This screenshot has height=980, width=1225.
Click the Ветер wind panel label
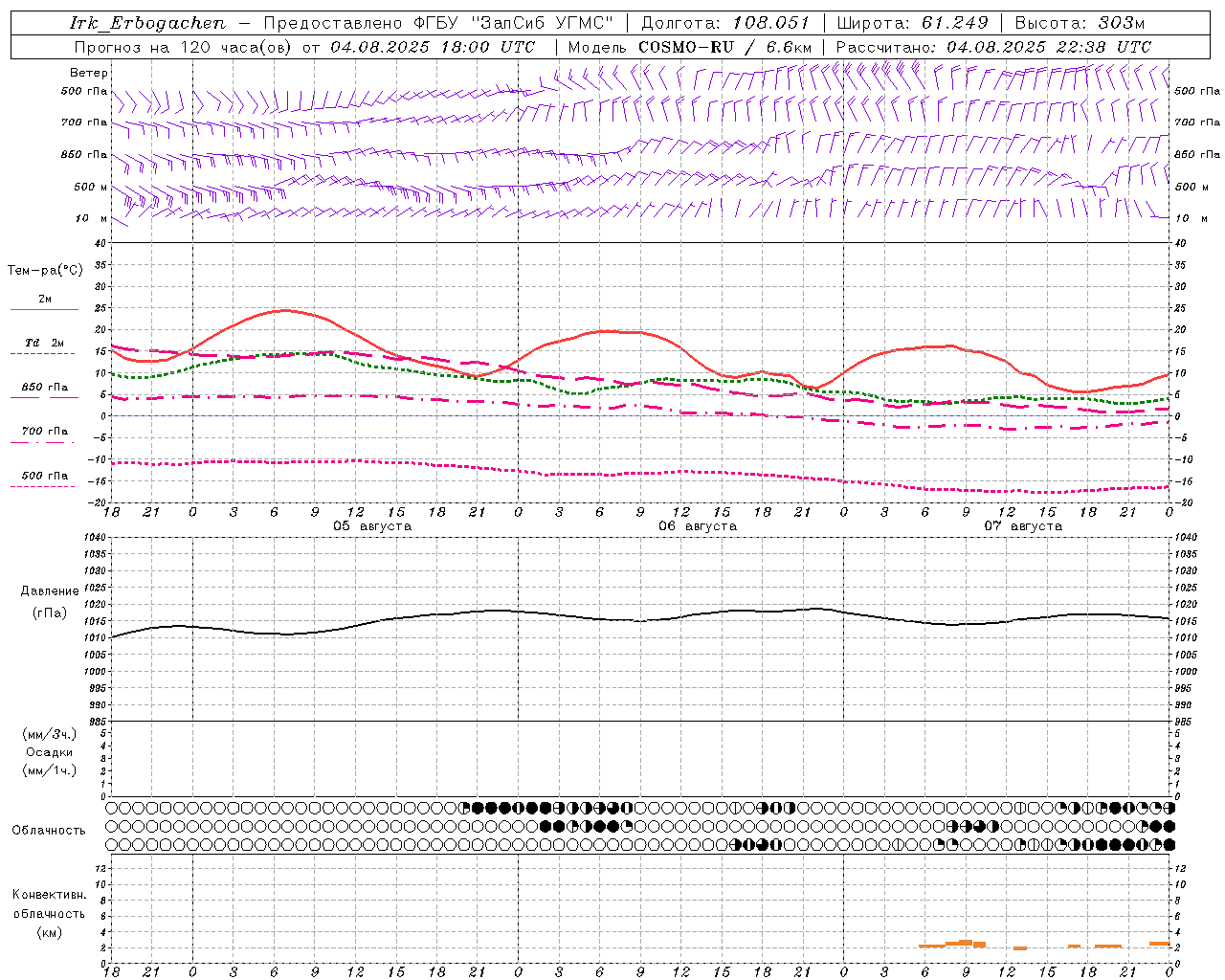88,73
